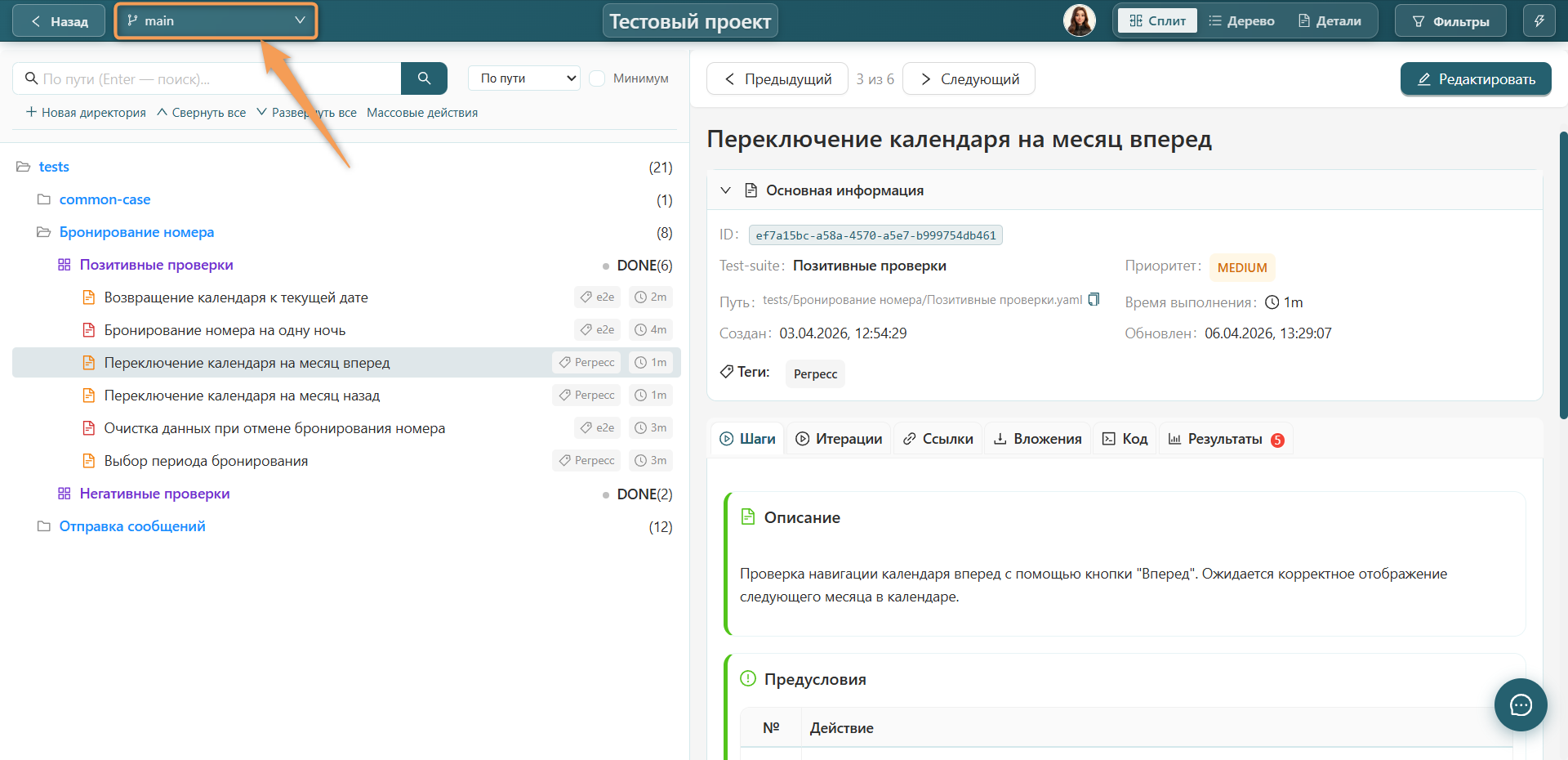Click file icon of Выбор периода бронирования
This screenshot has width=1568, height=760.
point(89,461)
